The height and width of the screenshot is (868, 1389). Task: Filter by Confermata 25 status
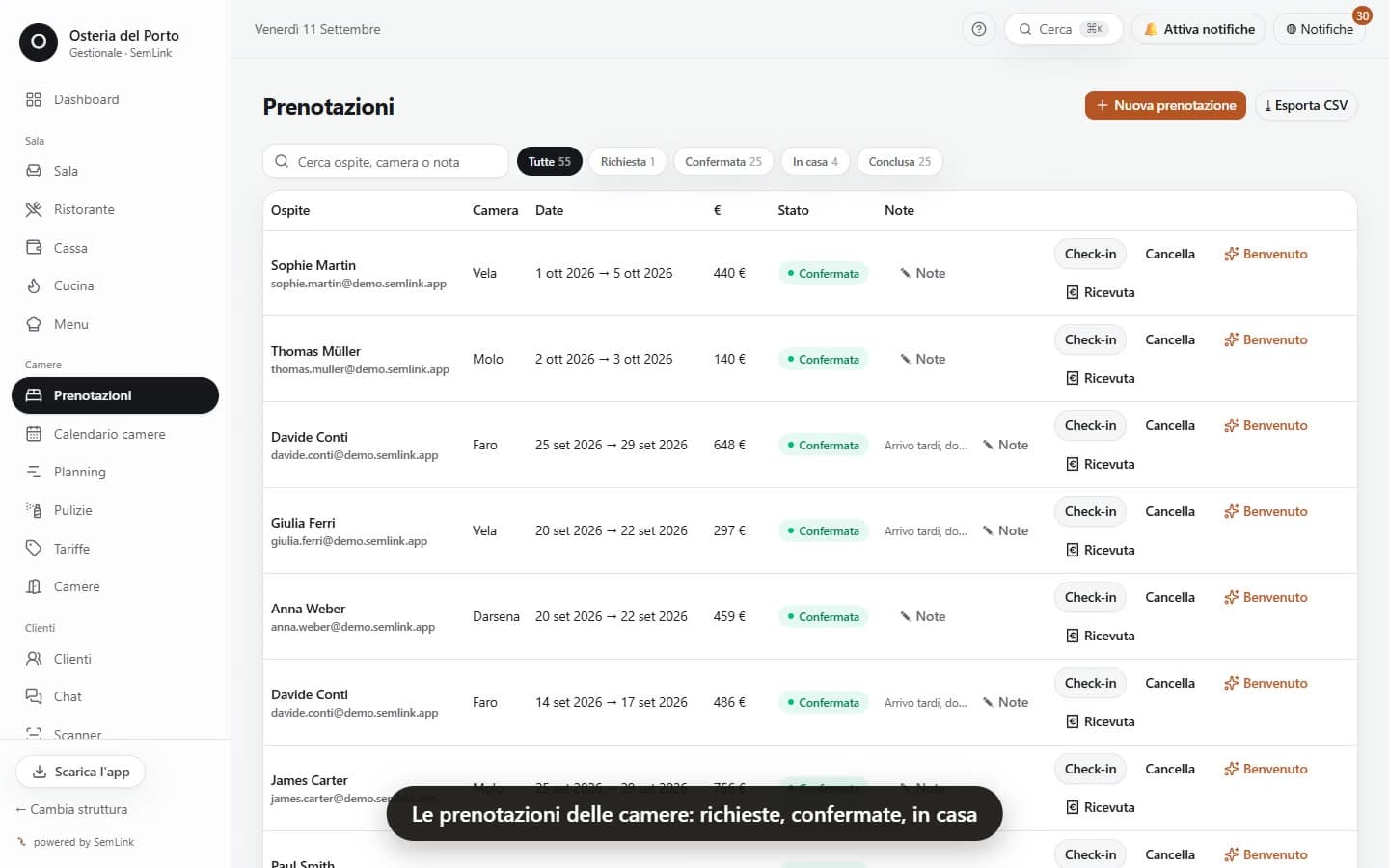pyautogui.click(x=723, y=161)
